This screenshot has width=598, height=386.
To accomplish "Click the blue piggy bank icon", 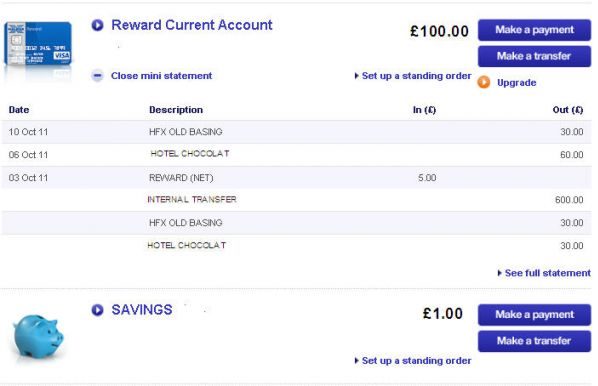I will click(38, 336).
